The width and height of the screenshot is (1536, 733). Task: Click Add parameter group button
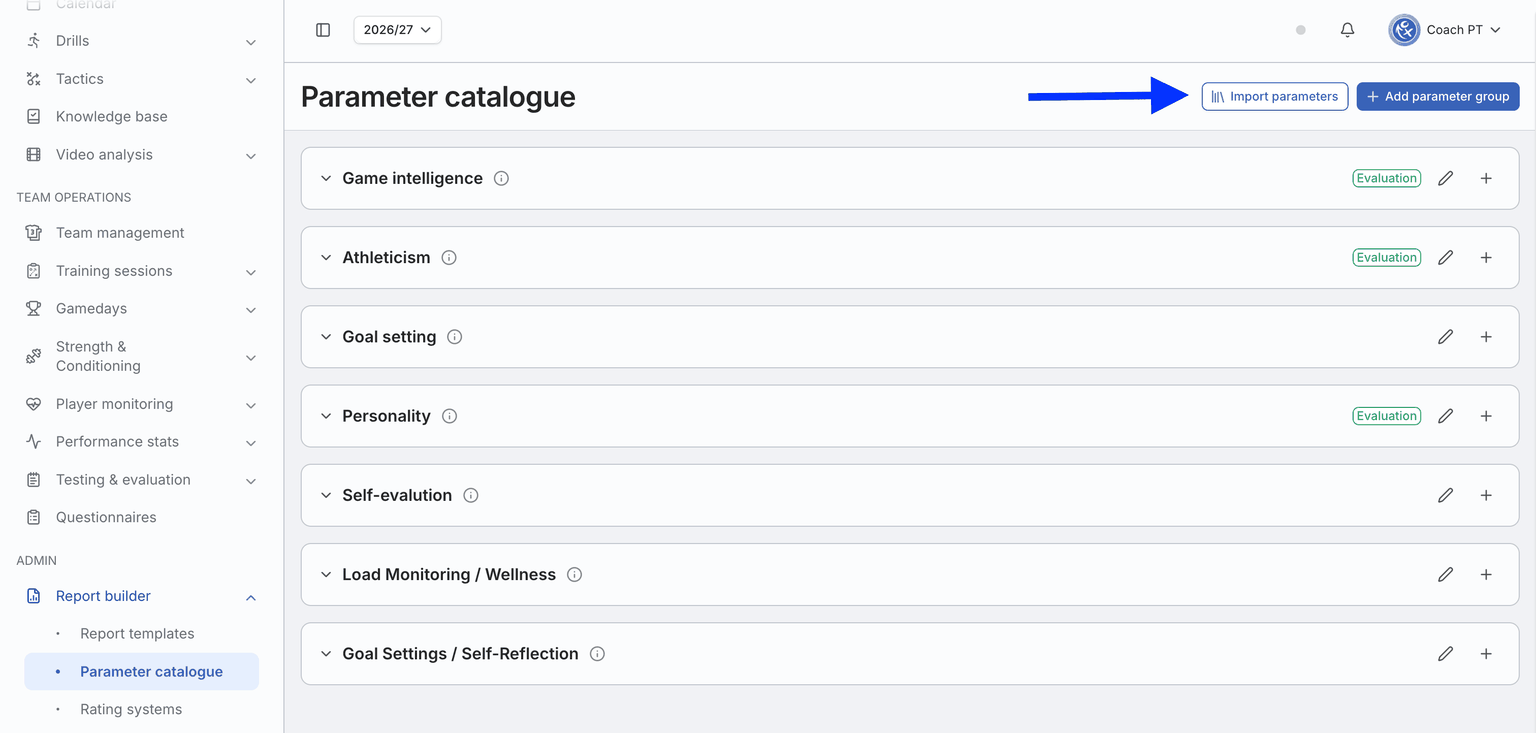1438,96
